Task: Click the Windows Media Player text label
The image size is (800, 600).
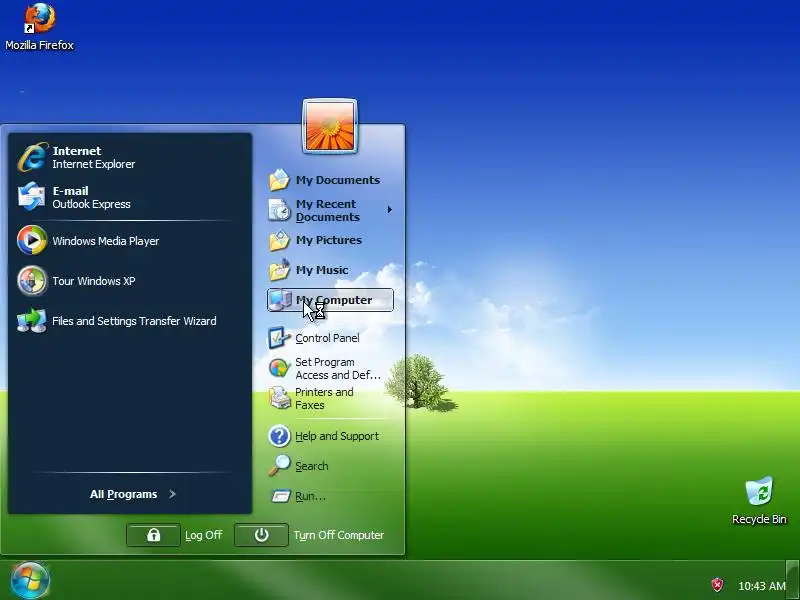Action: (106, 241)
